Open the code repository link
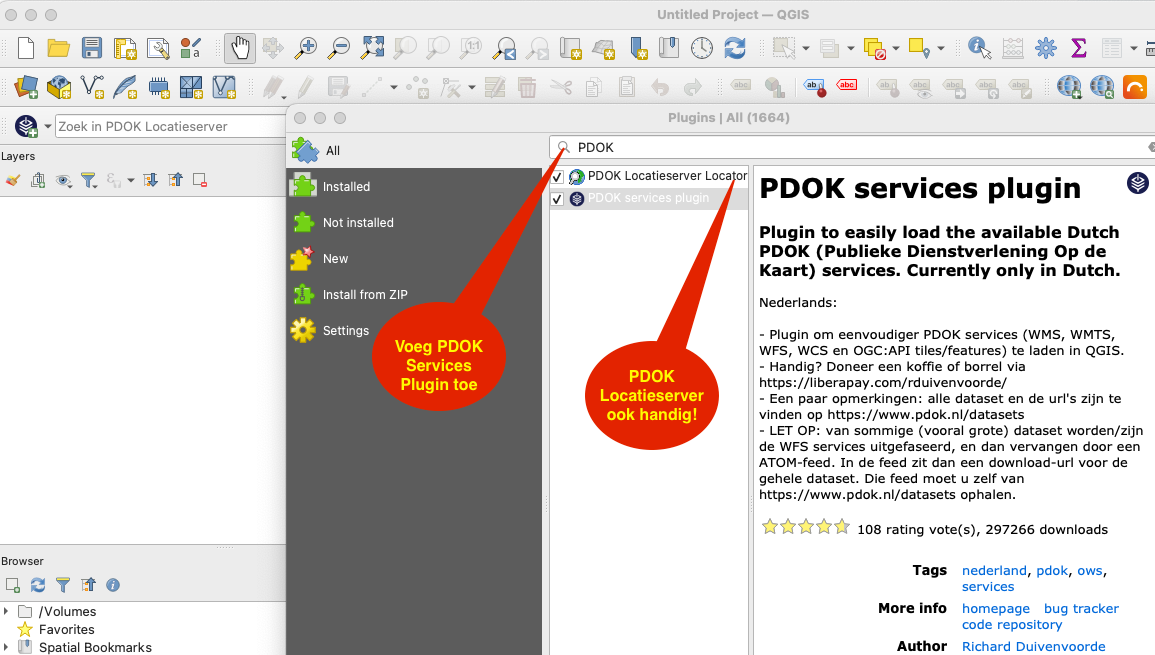This screenshot has width=1155, height=655. [x=1011, y=625]
